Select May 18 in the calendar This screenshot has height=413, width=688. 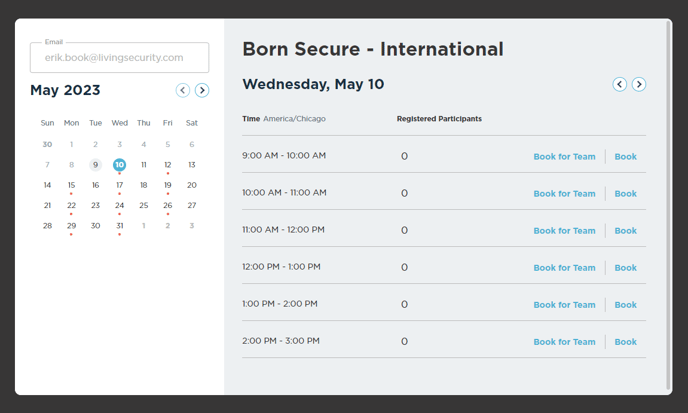click(143, 185)
